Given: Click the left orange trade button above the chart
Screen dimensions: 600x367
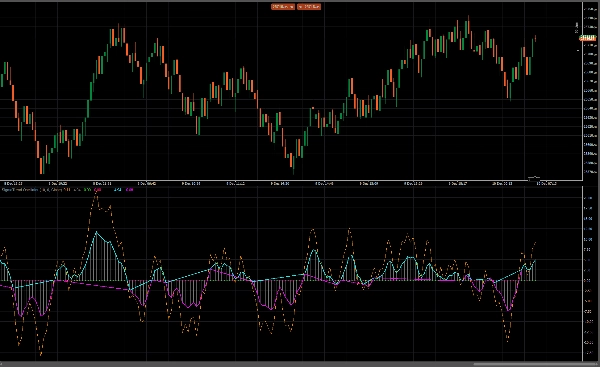Looking at the screenshot, I should tap(283, 7).
